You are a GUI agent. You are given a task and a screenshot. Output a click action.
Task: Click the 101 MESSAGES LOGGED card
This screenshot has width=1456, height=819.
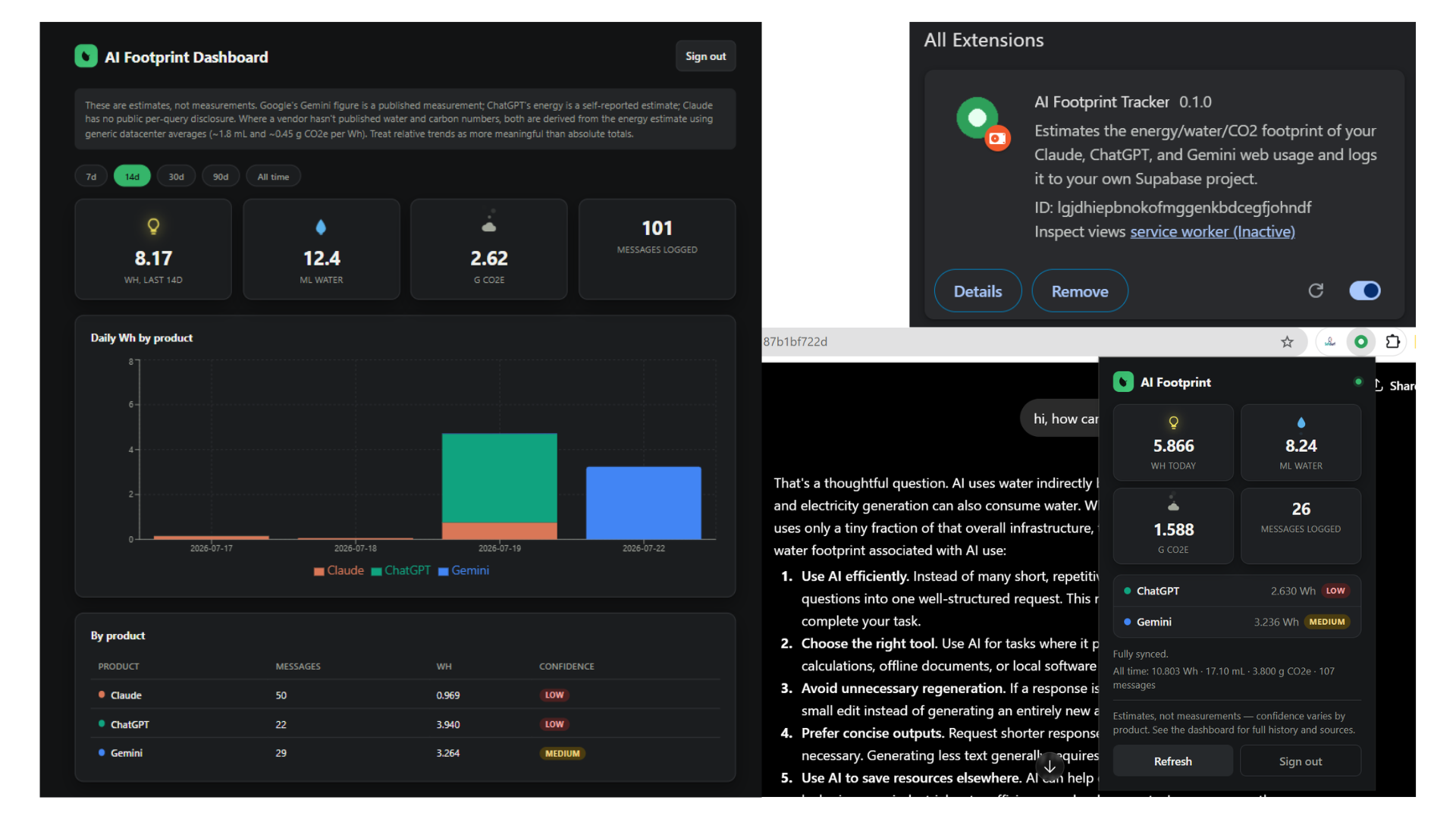pos(657,249)
